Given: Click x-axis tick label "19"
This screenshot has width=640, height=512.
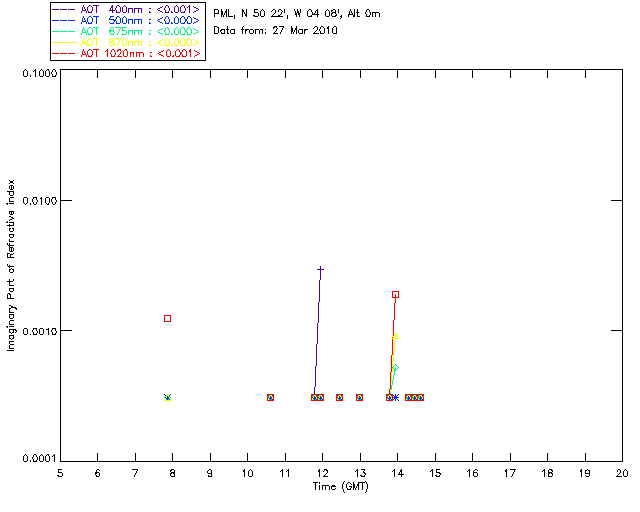Looking at the screenshot, I should (x=585, y=473).
